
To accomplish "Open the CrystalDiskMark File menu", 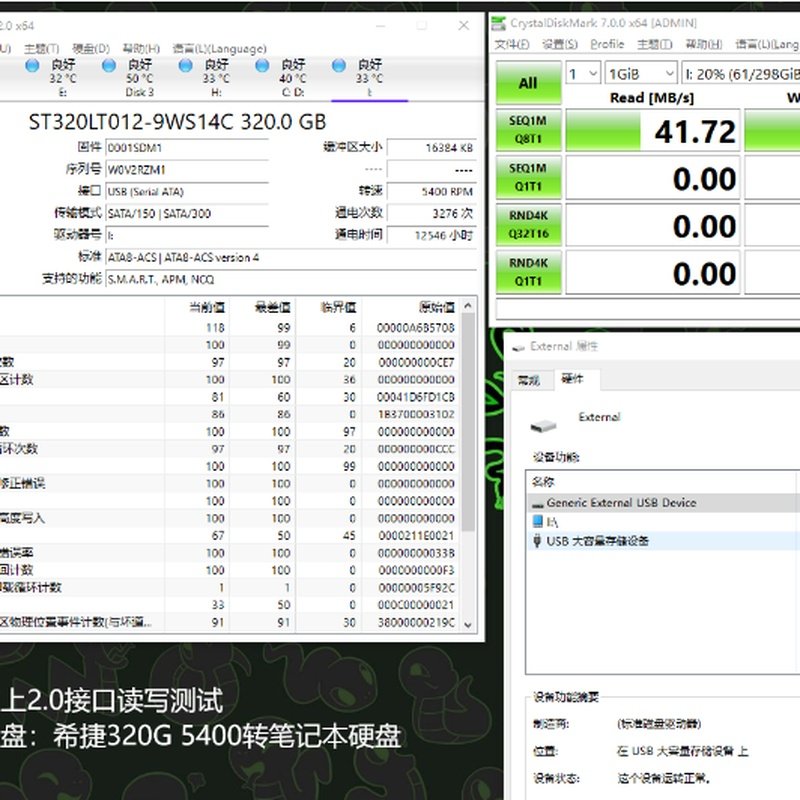I will click(x=512, y=44).
